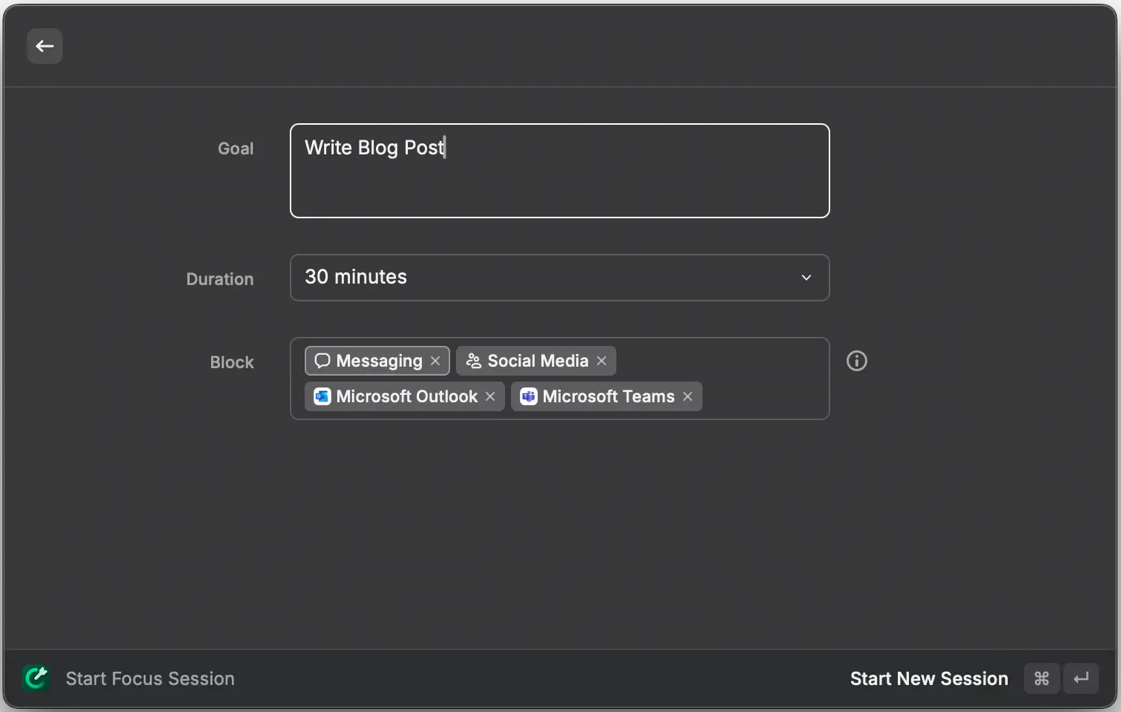Click the Microsoft Teams app icon
Screen dimensions: 1121x712
click(529, 397)
